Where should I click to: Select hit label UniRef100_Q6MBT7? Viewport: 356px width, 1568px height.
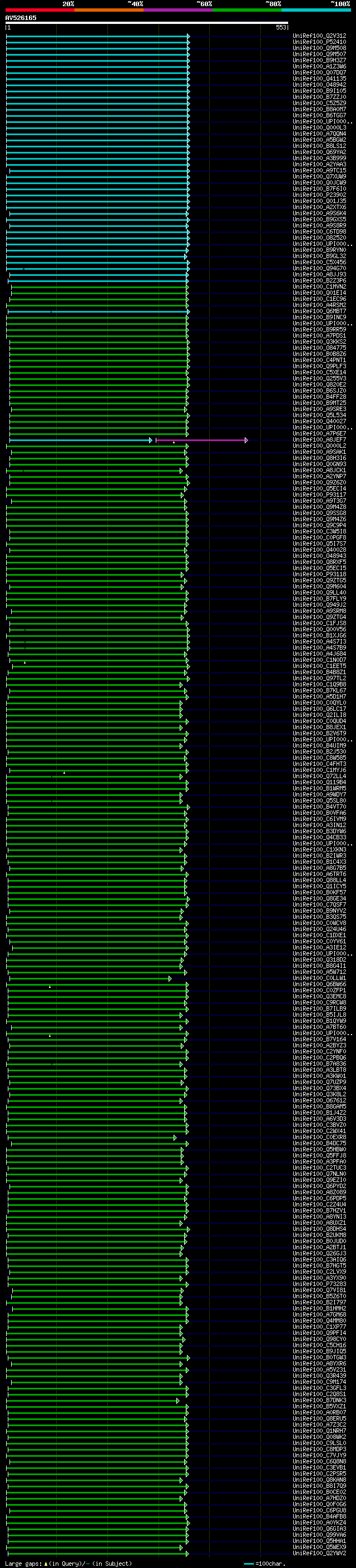[319, 311]
